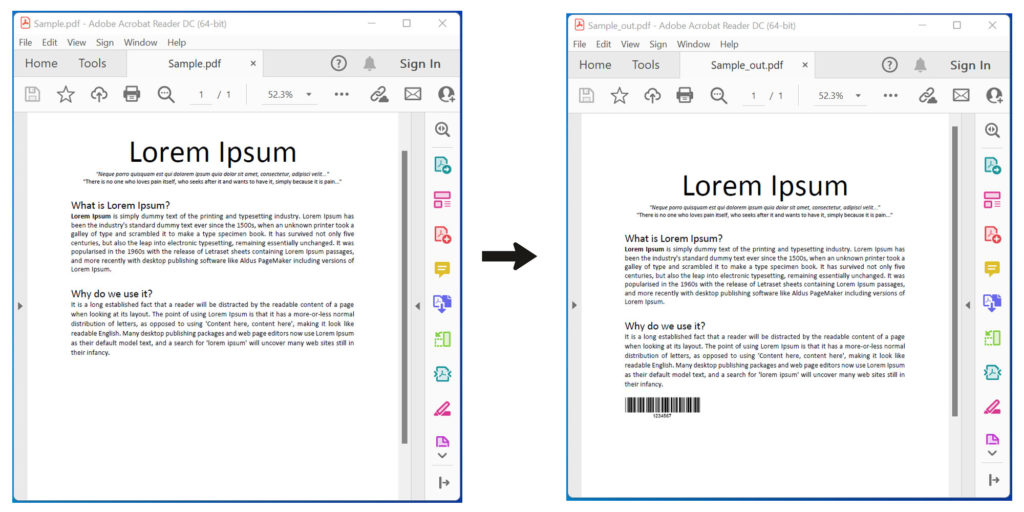Click the help question mark in the Sample.pdf window
Image resolution: width=1024 pixels, height=512 pixels.
(x=338, y=63)
